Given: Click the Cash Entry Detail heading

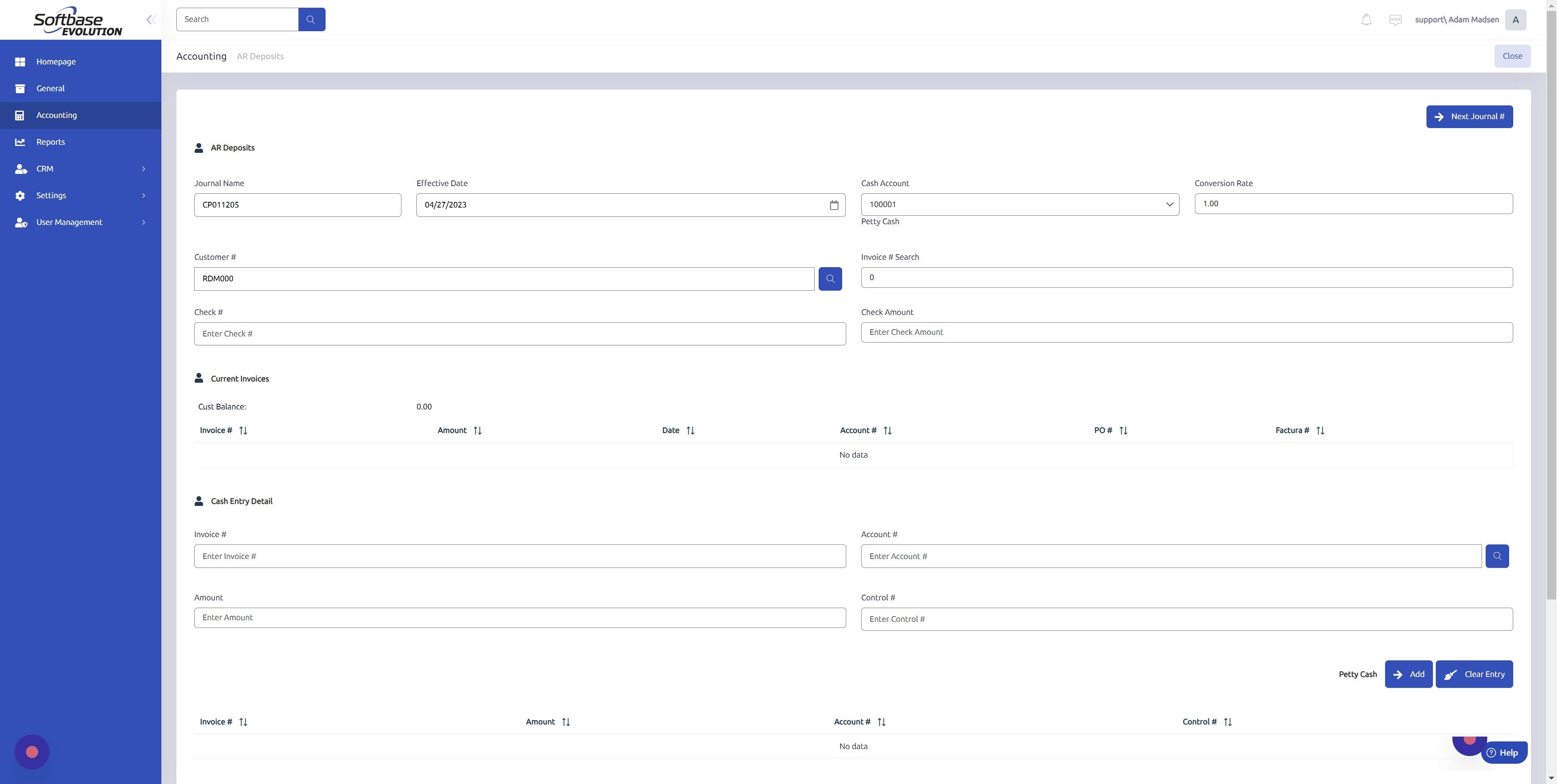Looking at the screenshot, I should [x=241, y=501].
